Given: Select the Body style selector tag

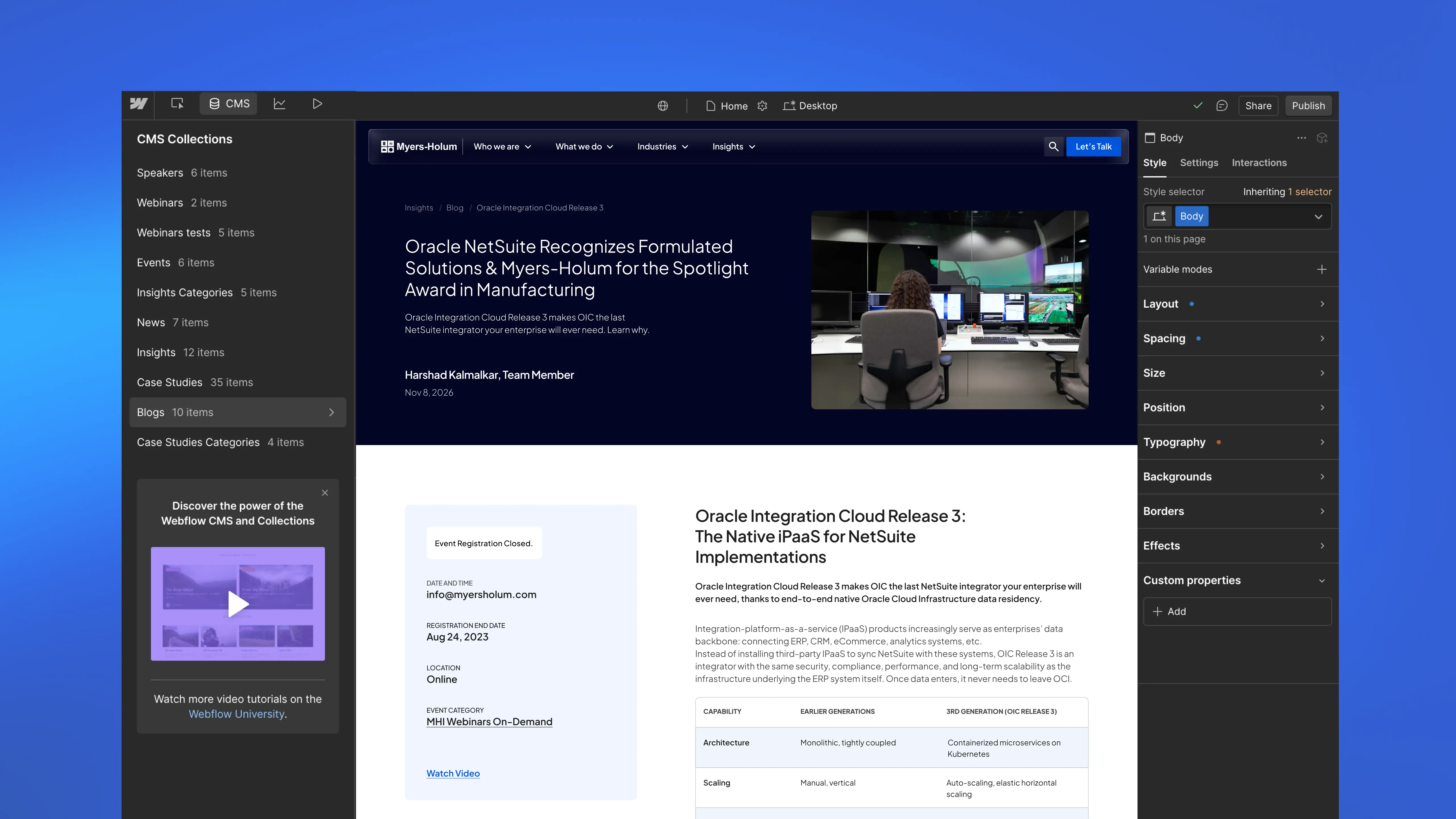Looking at the screenshot, I should coord(1192,216).
